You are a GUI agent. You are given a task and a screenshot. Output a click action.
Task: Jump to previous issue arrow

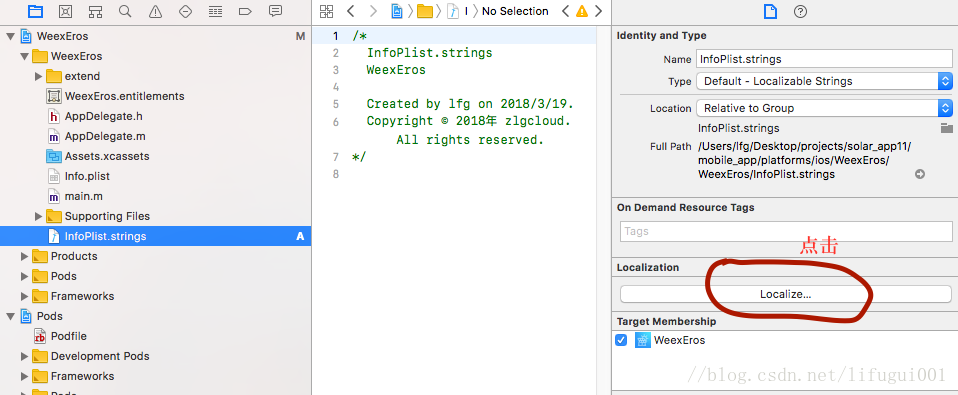click(x=565, y=11)
